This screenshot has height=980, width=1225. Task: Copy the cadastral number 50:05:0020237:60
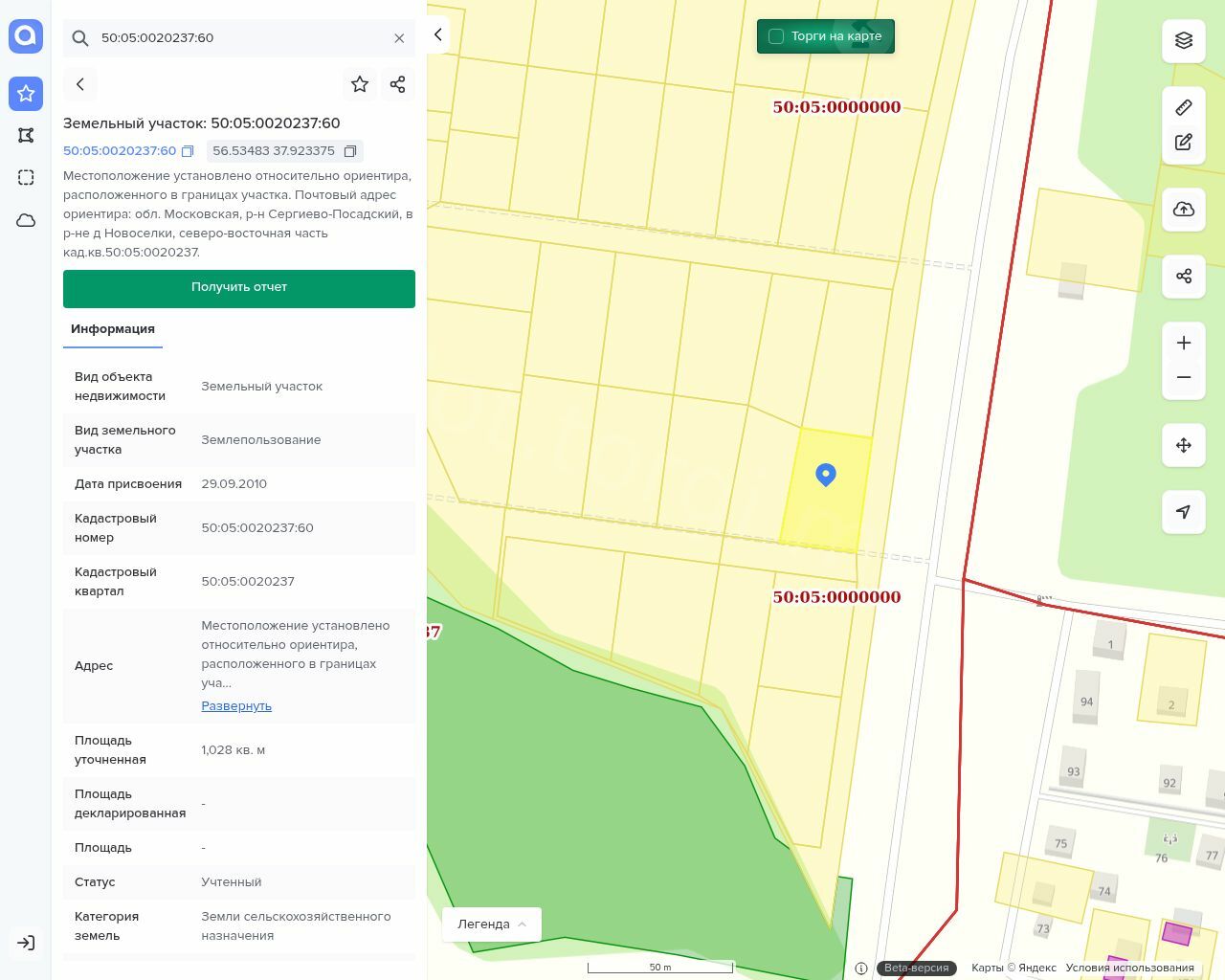[188, 151]
